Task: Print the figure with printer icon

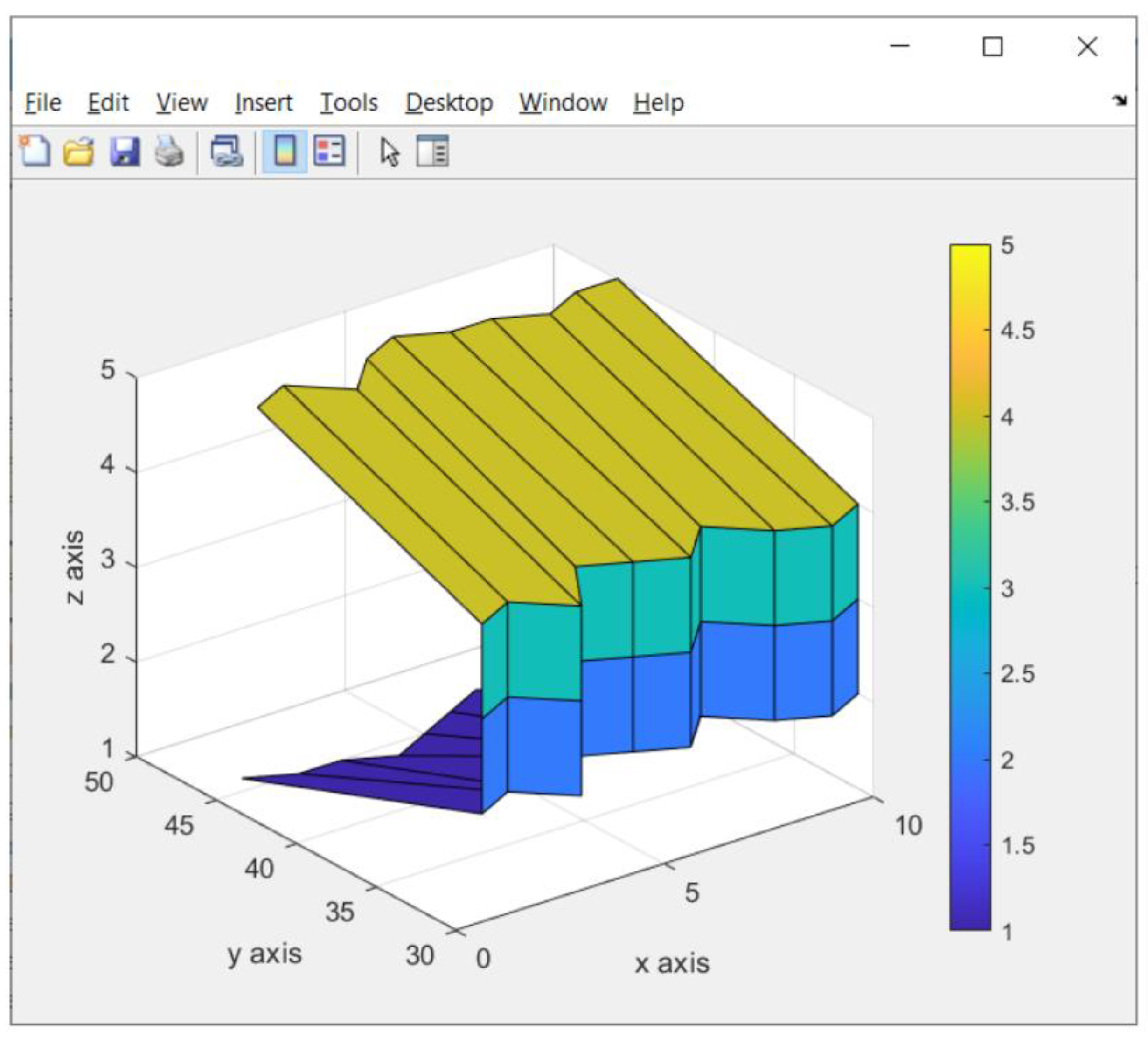Action: tap(169, 152)
